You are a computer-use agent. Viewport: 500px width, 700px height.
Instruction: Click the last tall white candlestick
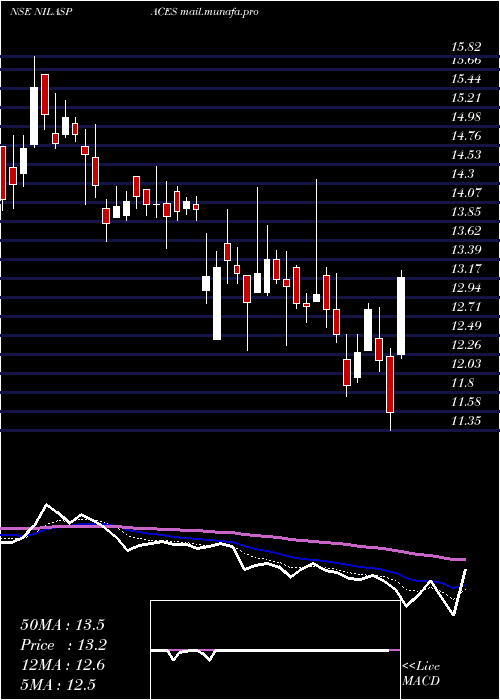point(401,316)
